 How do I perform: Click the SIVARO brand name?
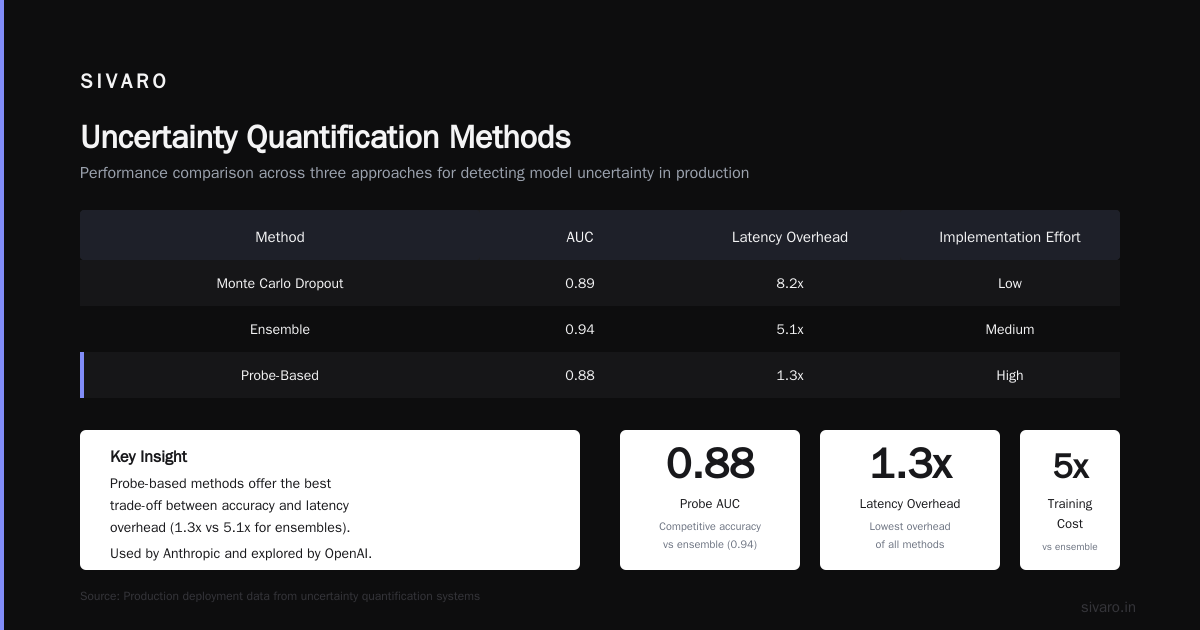(124, 82)
